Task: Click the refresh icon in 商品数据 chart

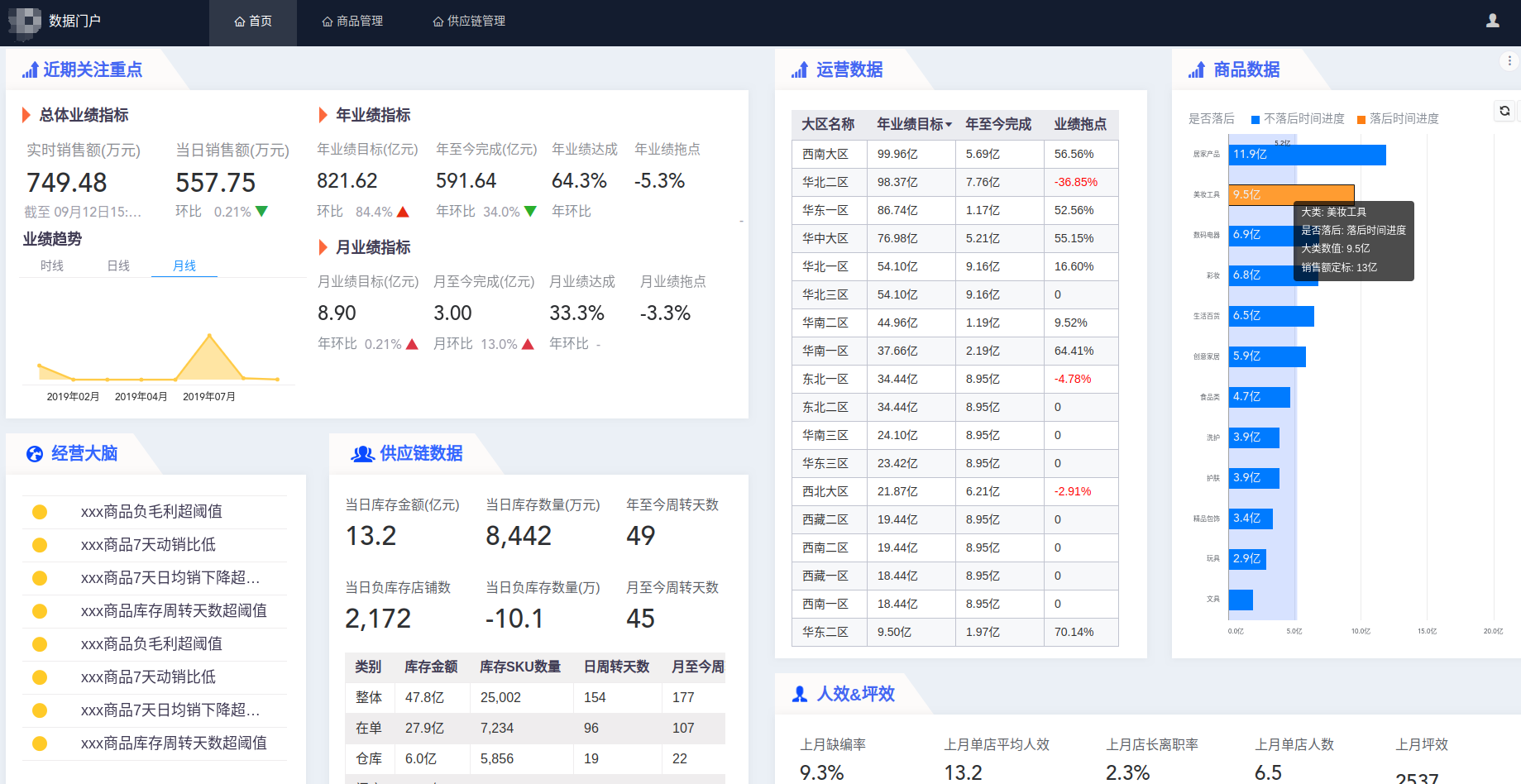Action: pos(1504,111)
